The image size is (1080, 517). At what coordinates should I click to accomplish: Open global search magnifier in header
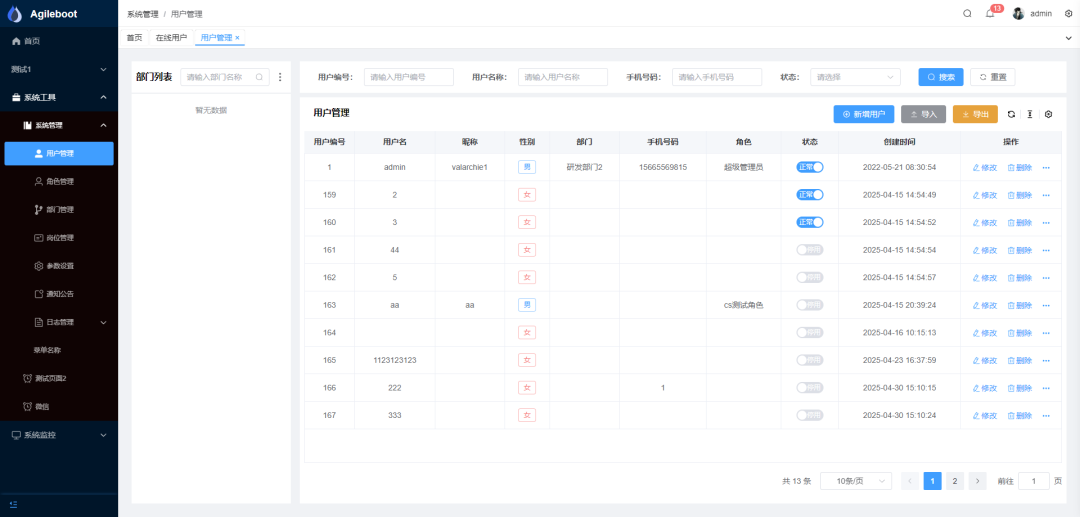pos(967,14)
